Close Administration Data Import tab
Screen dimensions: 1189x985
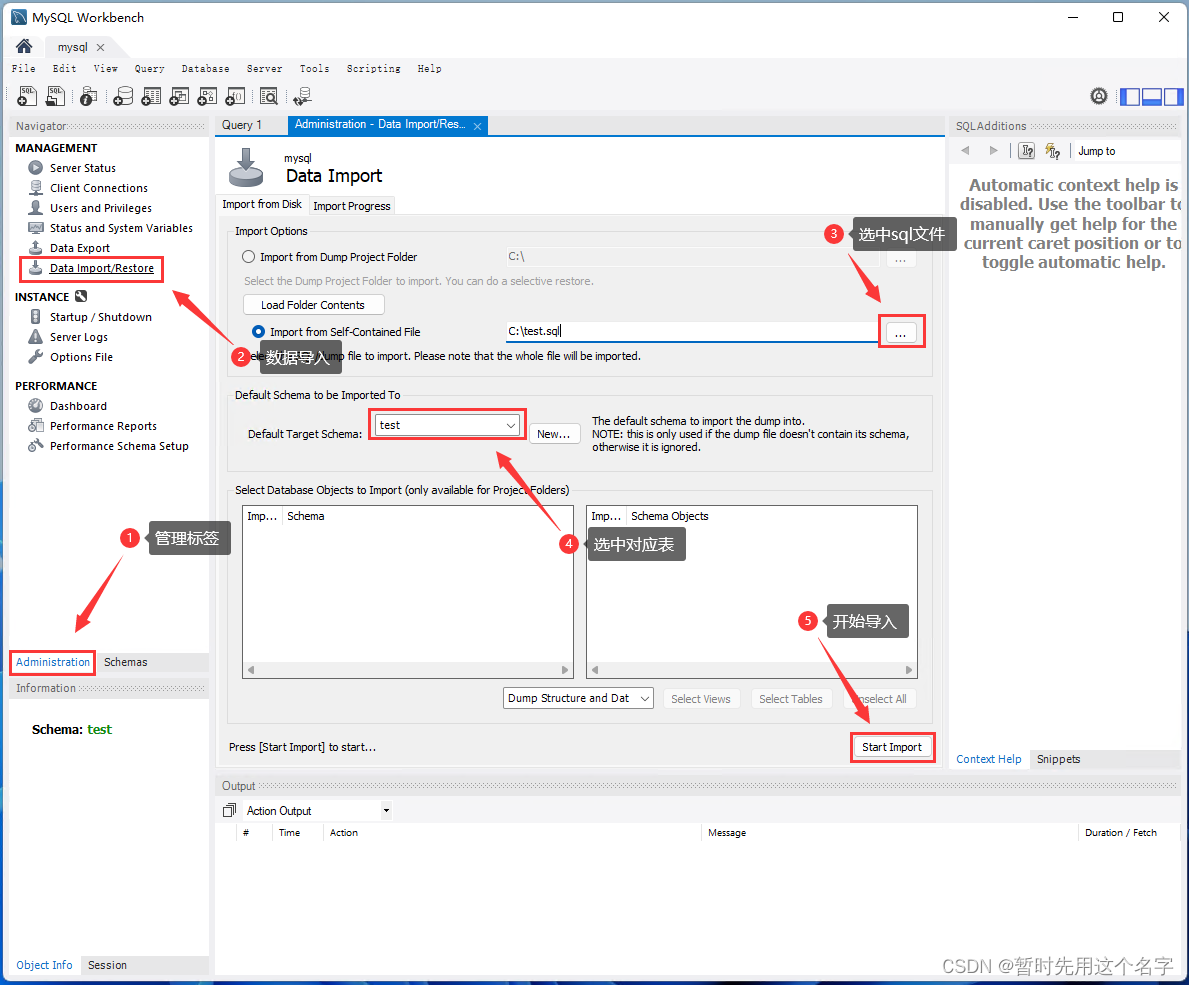pos(478,127)
